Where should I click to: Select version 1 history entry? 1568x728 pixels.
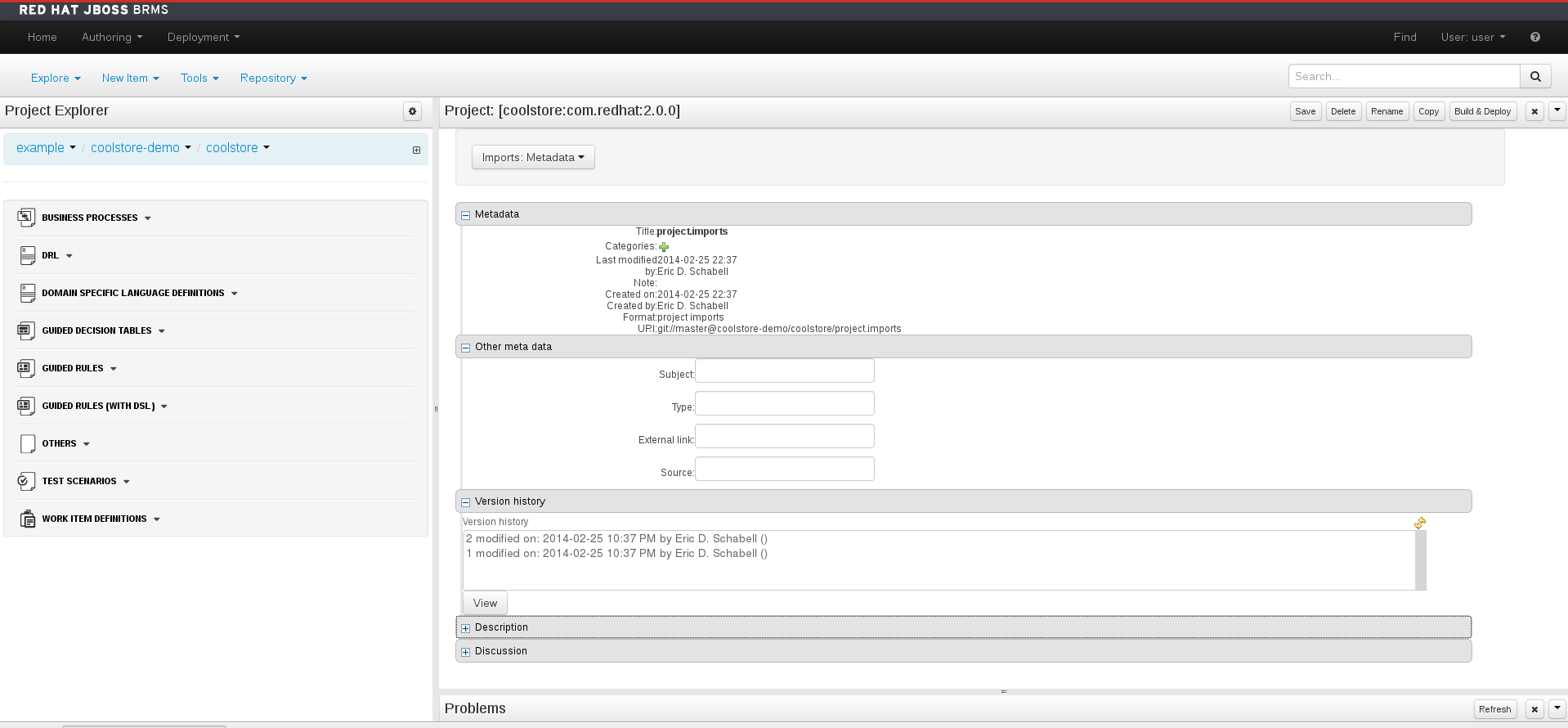616,553
